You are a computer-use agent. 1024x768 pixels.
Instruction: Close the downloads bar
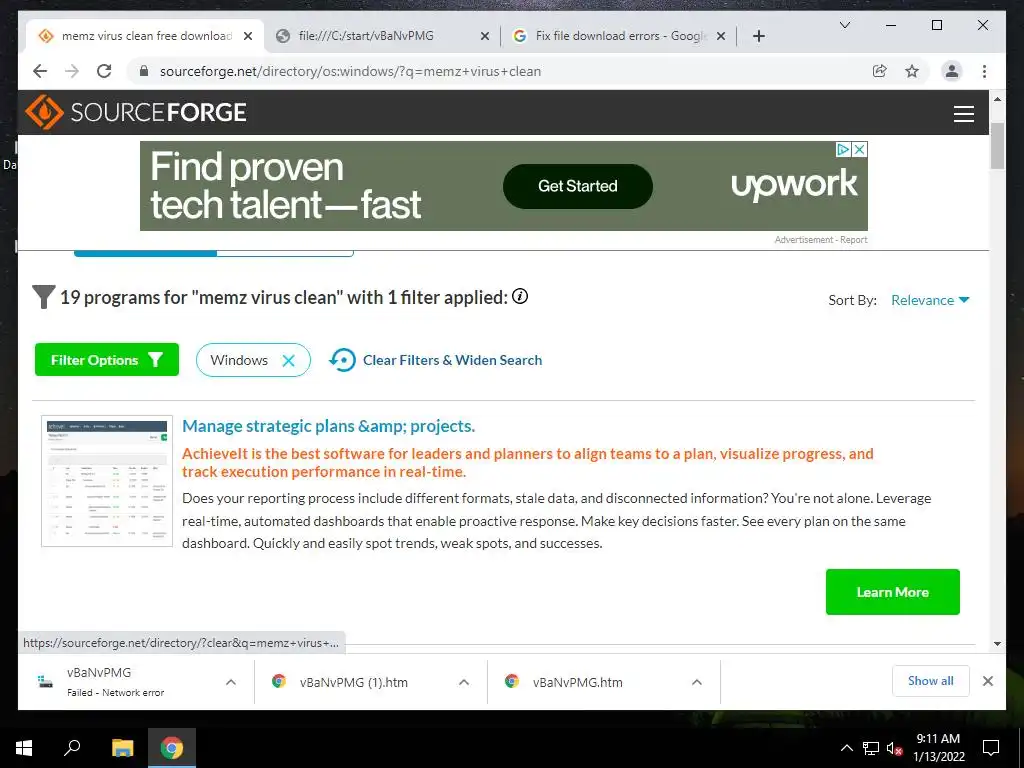987,681
